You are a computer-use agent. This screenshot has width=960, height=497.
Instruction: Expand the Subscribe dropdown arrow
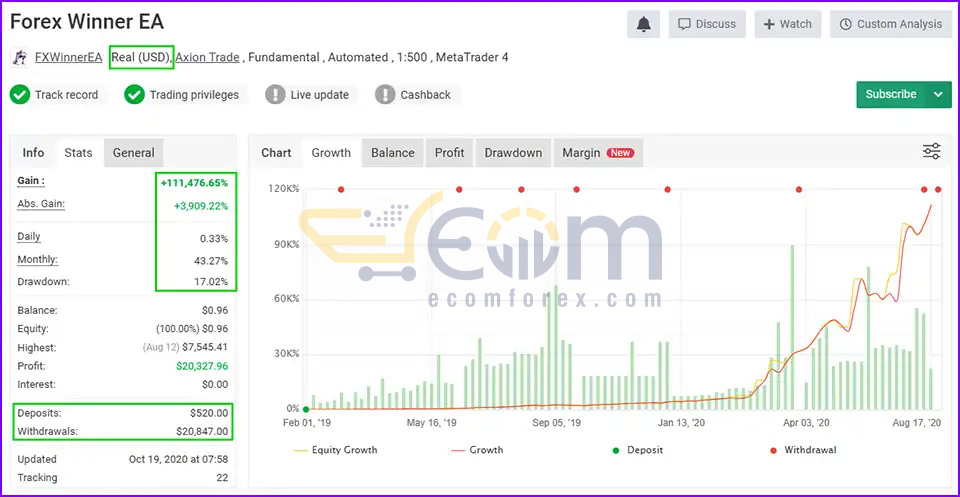click(938, 94)
